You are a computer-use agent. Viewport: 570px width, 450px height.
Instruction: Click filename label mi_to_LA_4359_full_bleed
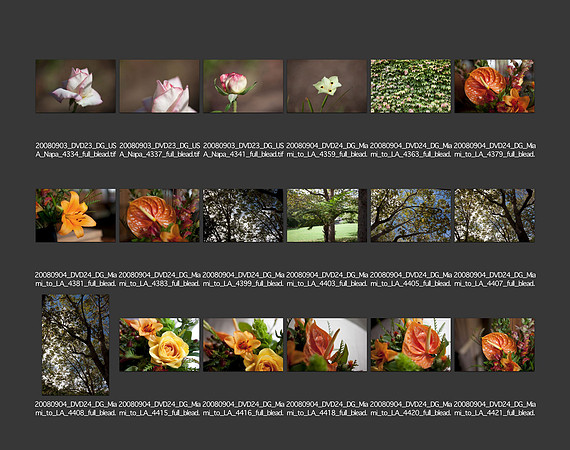tap(327, 154)
